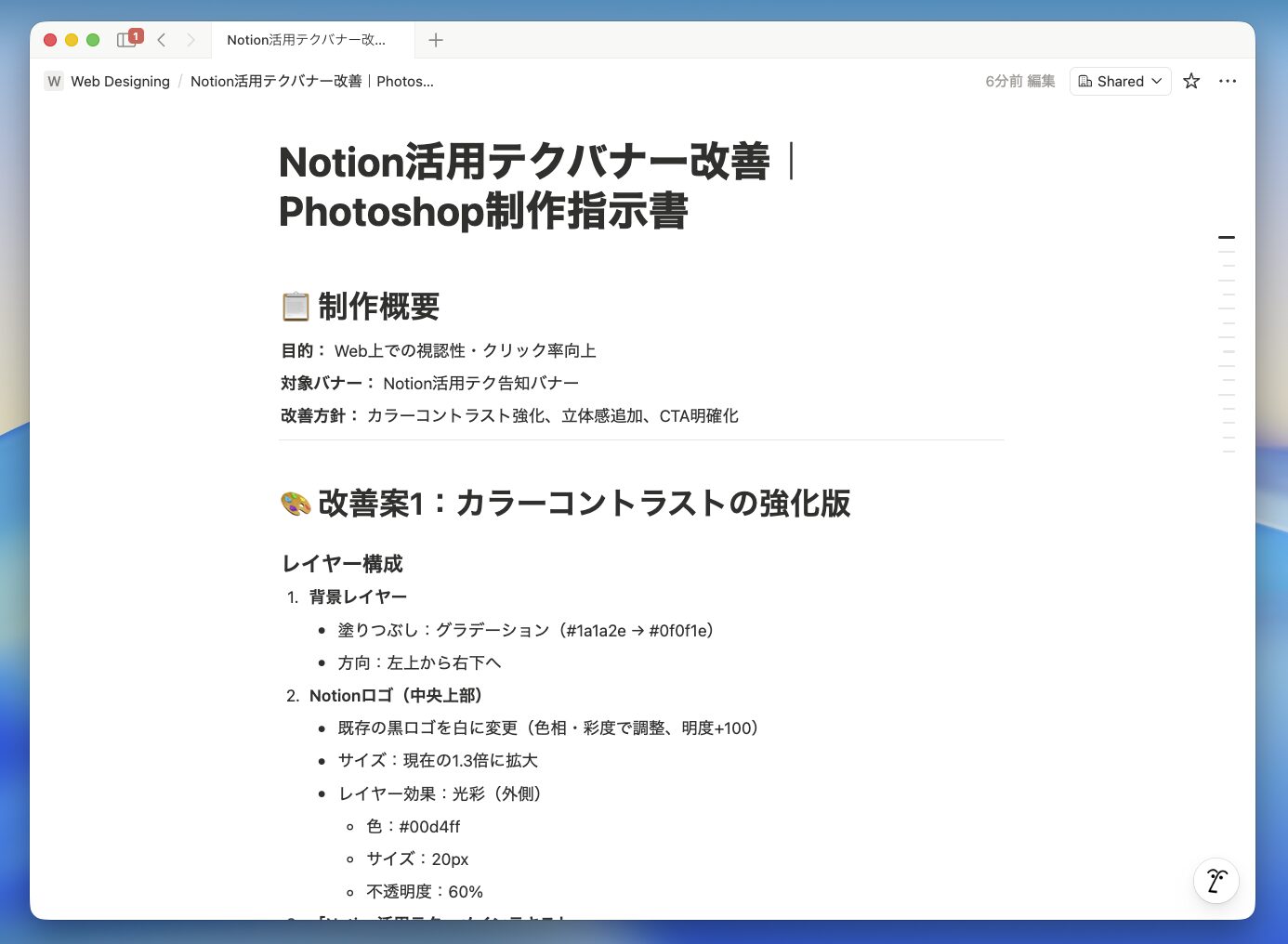
Task: Click the page title breadcrumb Notion活用テクバナー改善
Action: point(311,81)
